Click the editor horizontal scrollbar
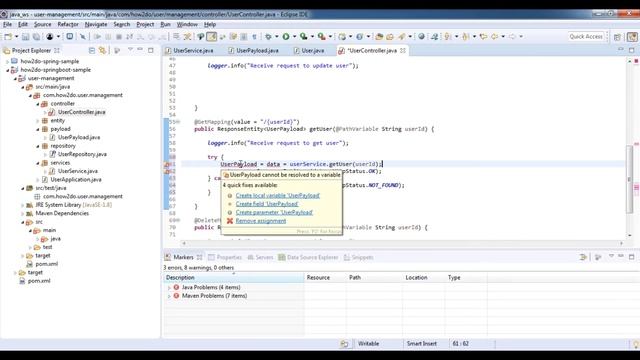Screen dimensions: 640x360 (x=402, y=243)
